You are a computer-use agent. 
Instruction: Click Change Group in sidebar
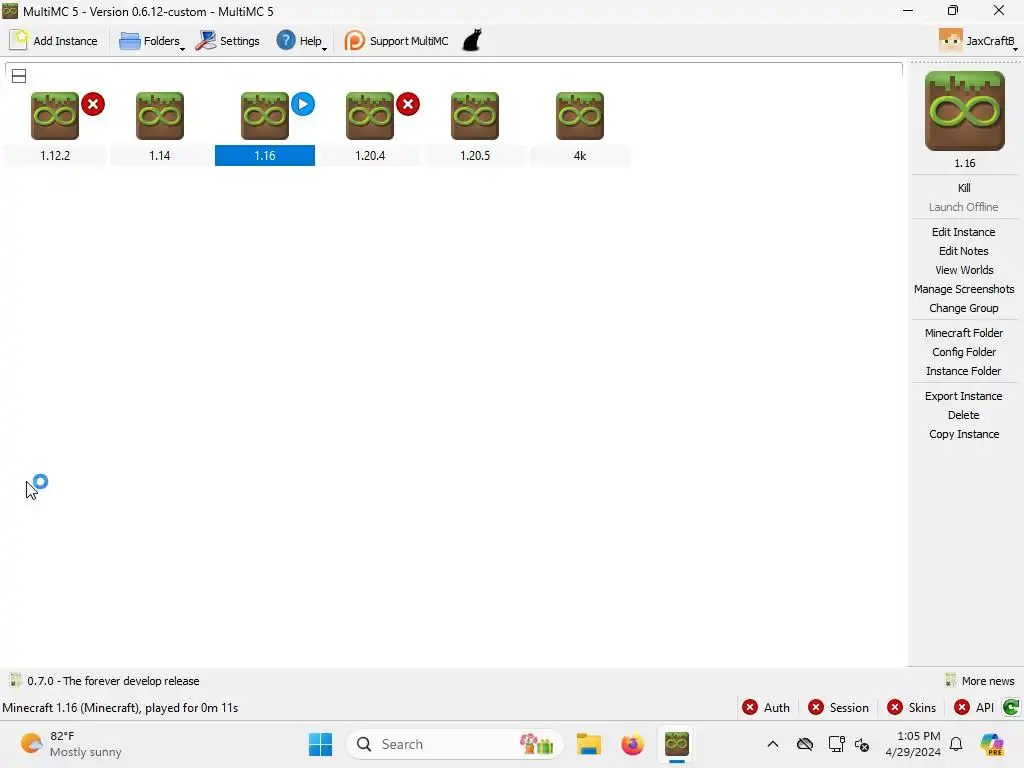(964, 308)
